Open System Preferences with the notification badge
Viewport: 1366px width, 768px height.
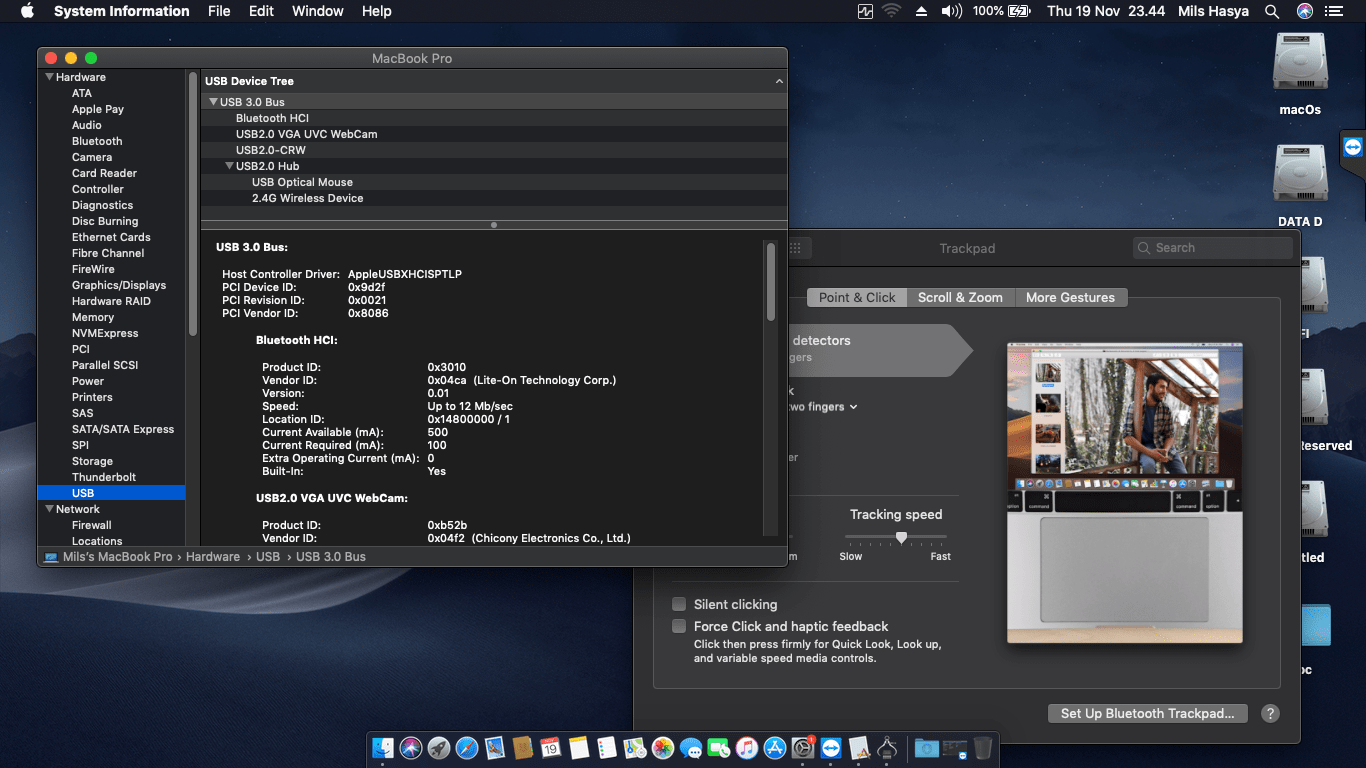(x=803, y=748)
